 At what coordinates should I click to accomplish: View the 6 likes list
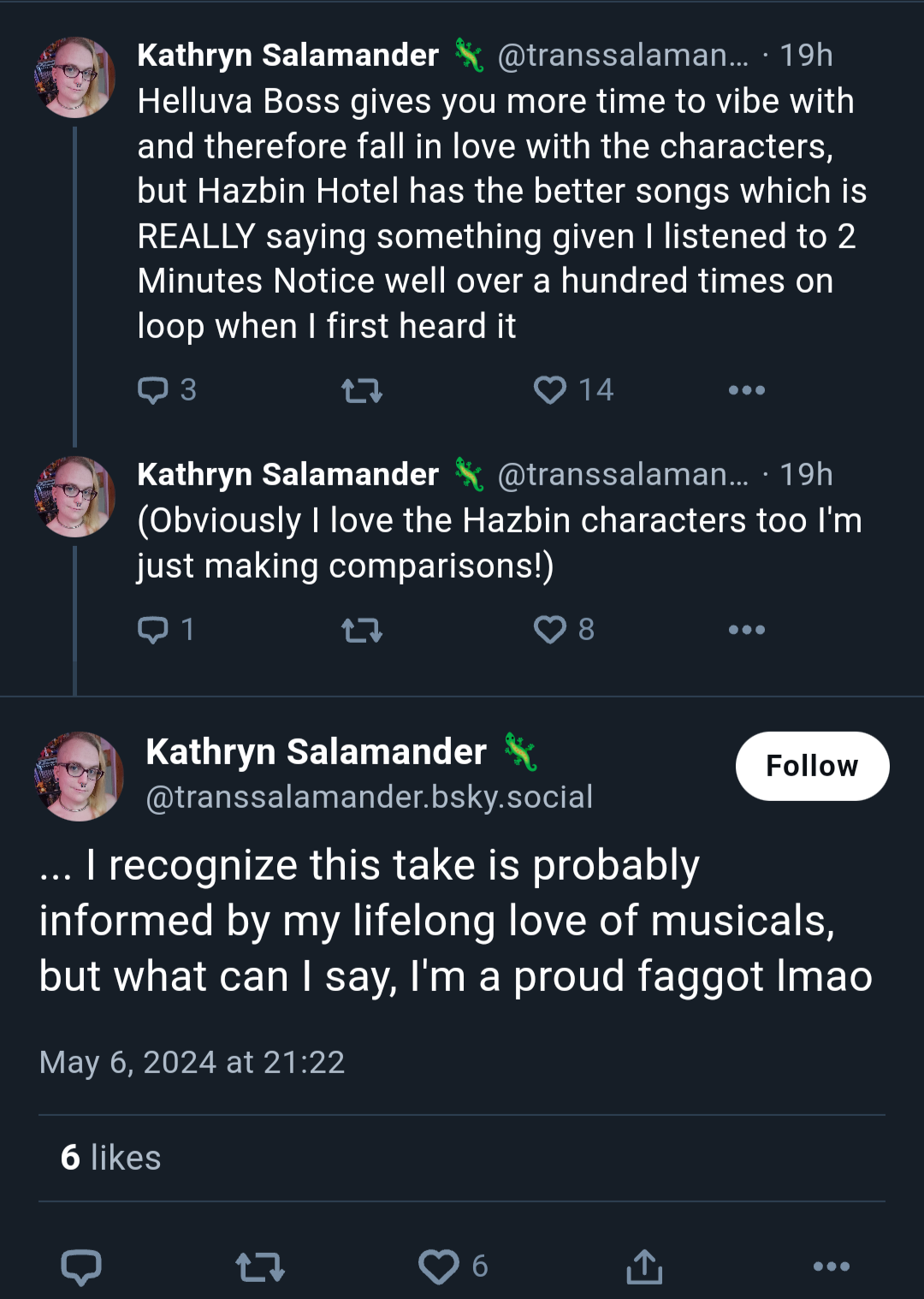coord(110,1158)
